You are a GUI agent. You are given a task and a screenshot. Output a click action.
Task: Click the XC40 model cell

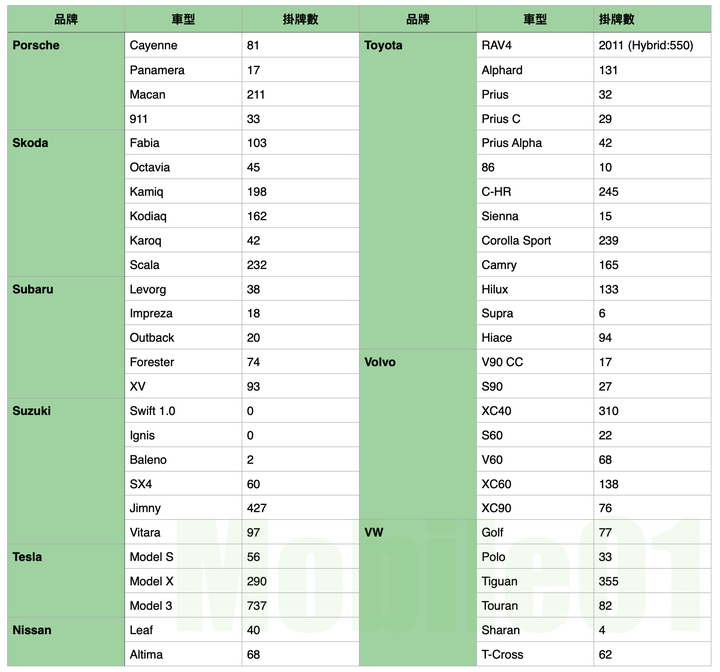click(x=535, y=411)
